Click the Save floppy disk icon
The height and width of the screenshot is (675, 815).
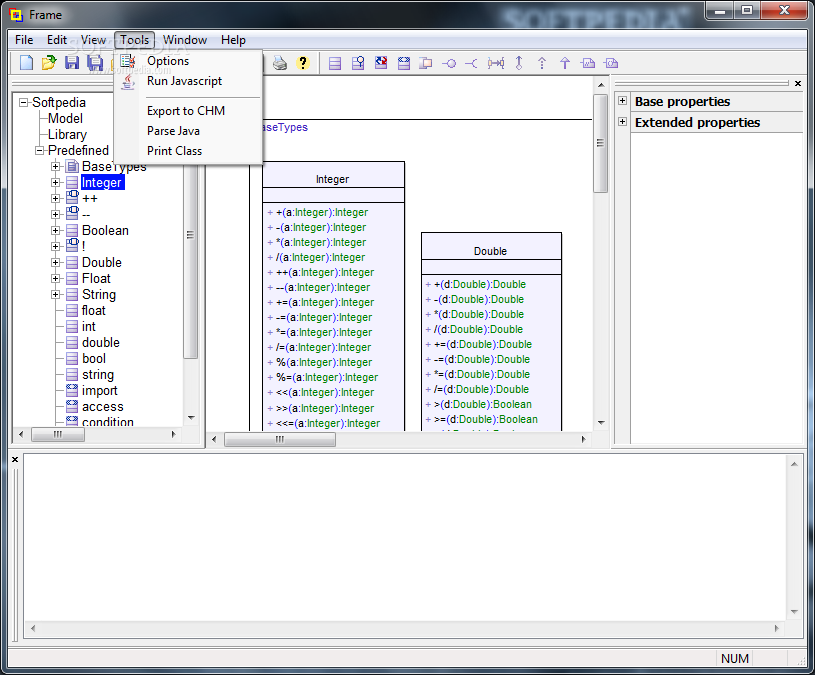(72, 63)
